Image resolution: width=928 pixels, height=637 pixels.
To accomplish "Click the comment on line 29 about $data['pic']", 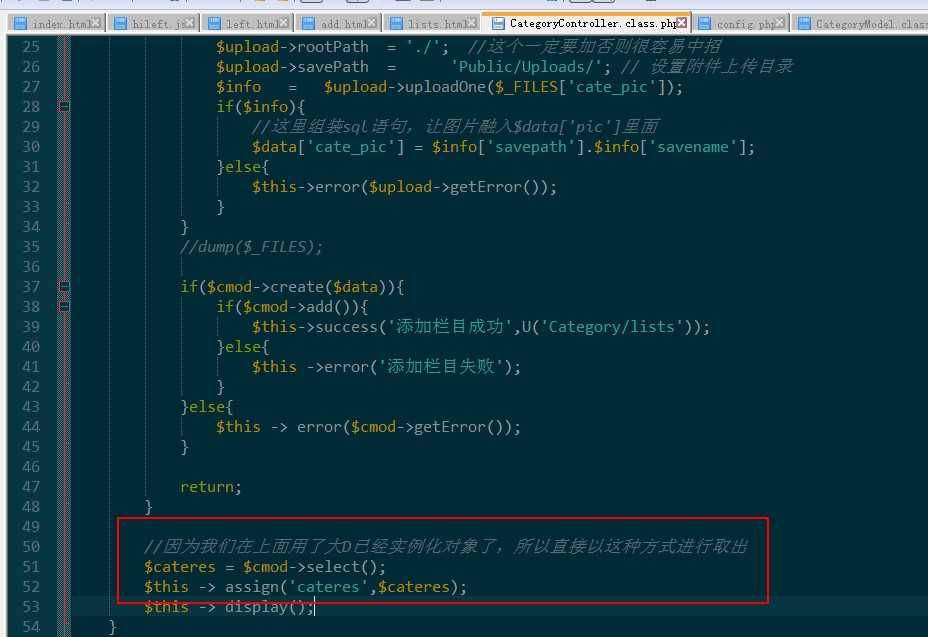I will (x=455, y=127).
